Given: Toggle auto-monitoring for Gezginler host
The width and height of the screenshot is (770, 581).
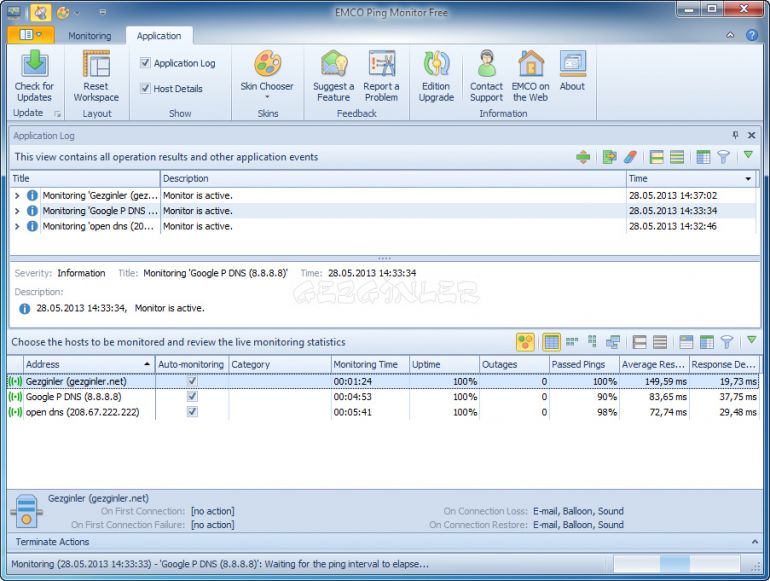Looking at the screenshot, I should click(x=192, y=381).
